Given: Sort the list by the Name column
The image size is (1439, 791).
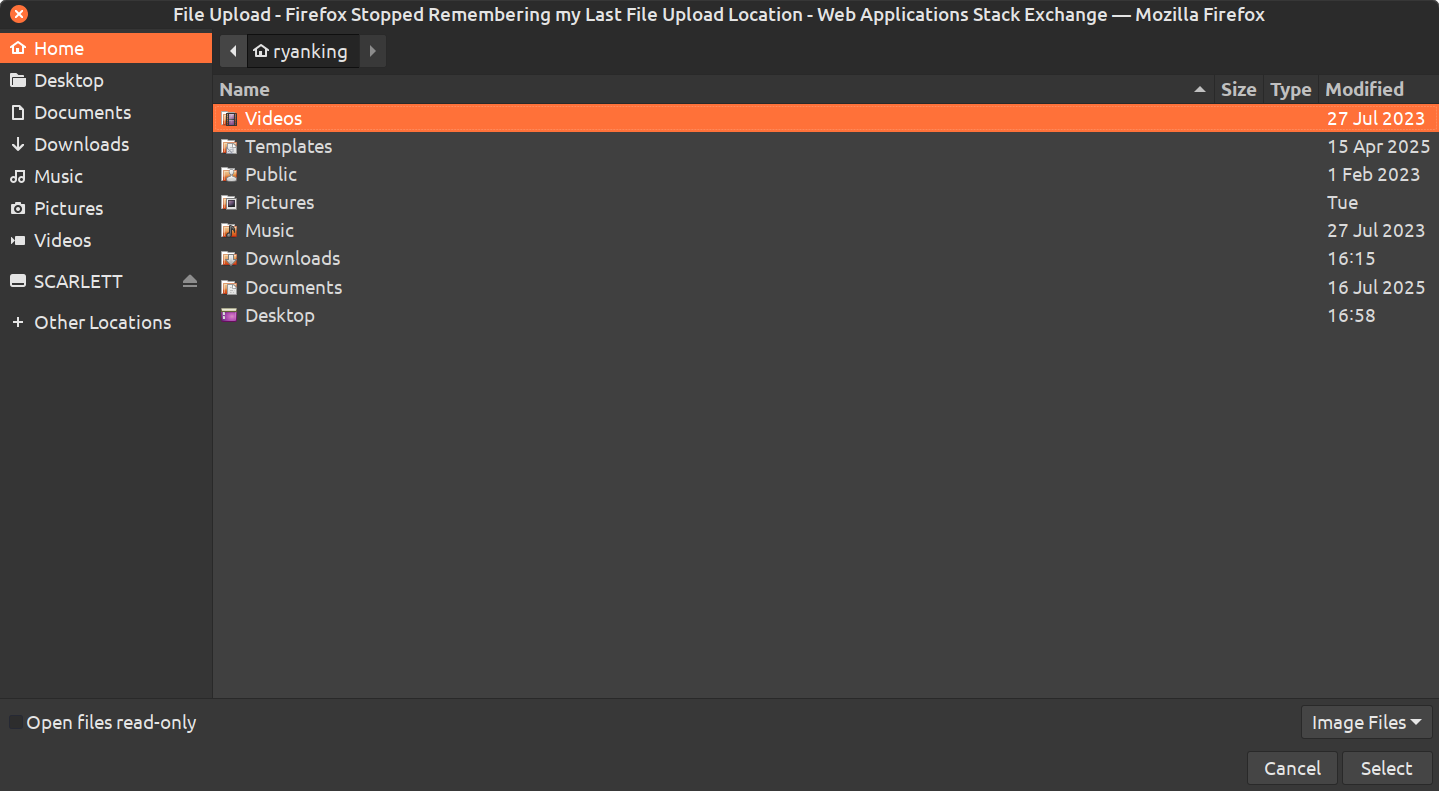Looking at the screenshot, I should [700, 90].
